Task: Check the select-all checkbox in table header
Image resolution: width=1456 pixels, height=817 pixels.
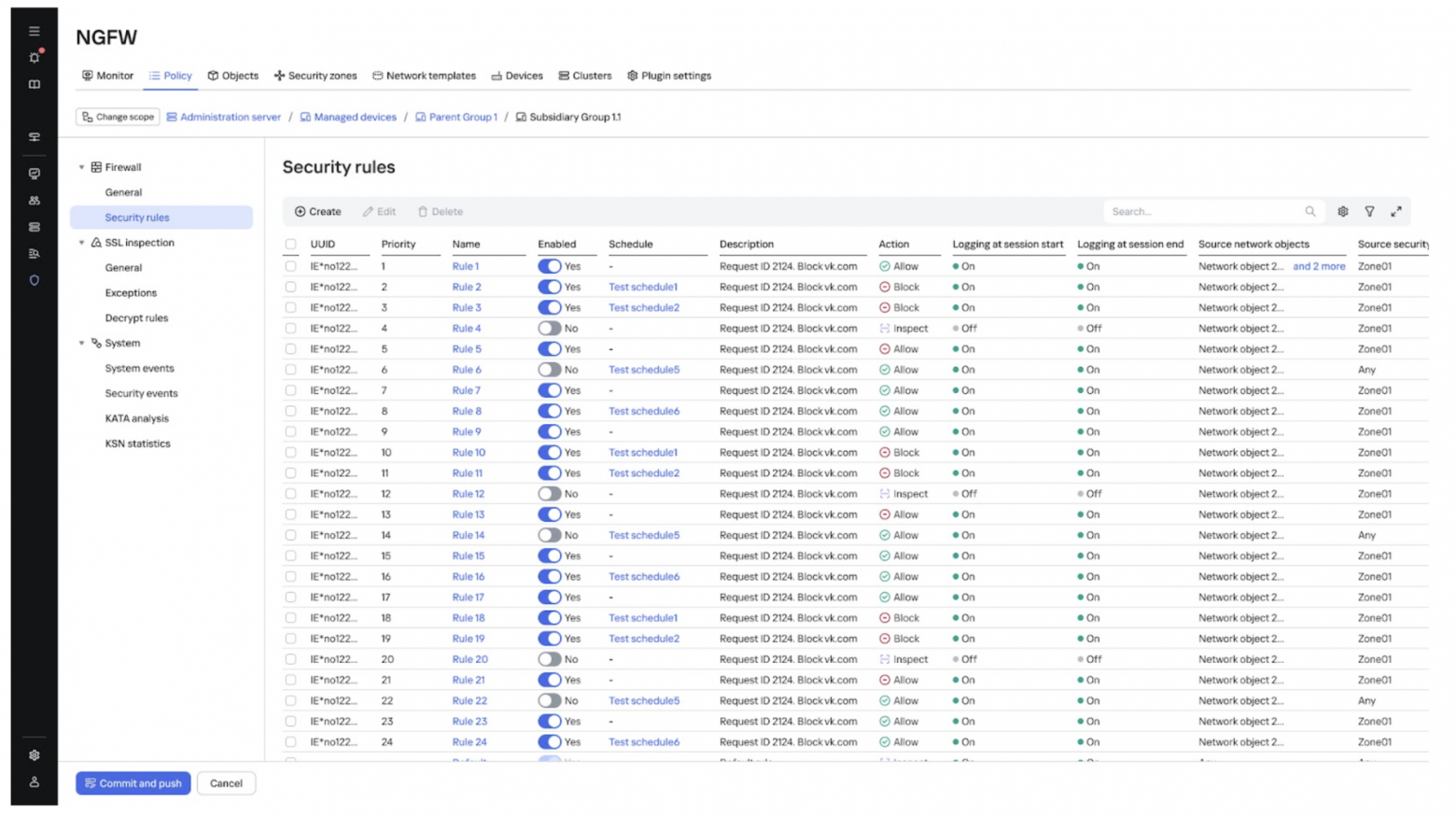Action: coord(291,245)
